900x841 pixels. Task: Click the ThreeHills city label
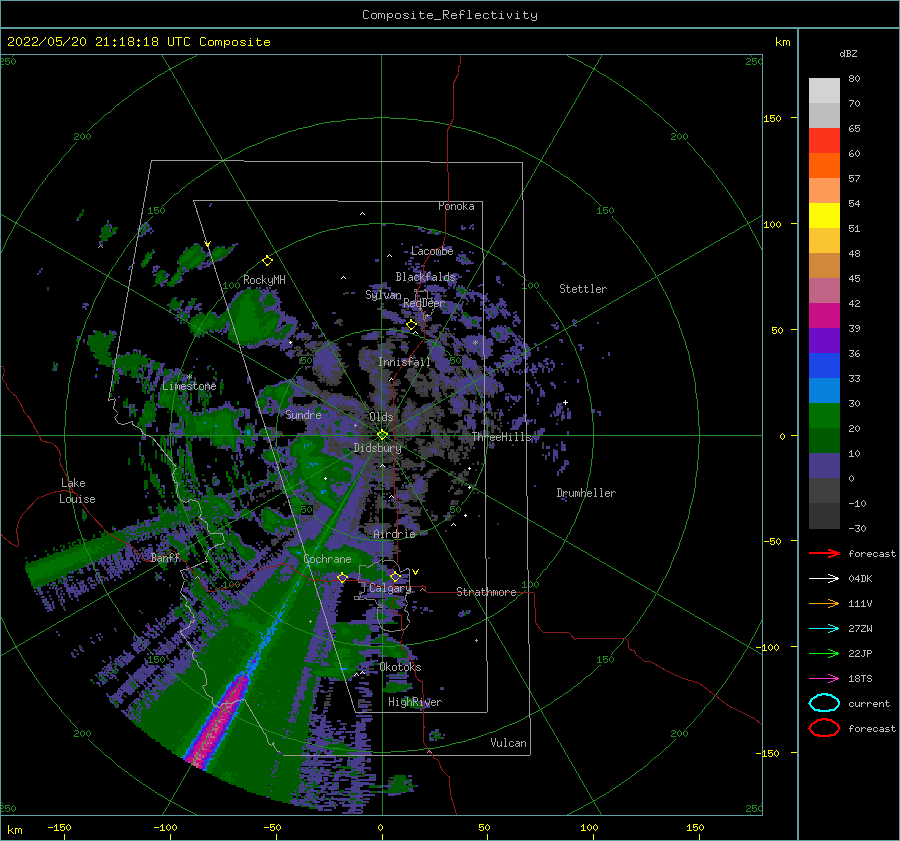pos(502,437)
